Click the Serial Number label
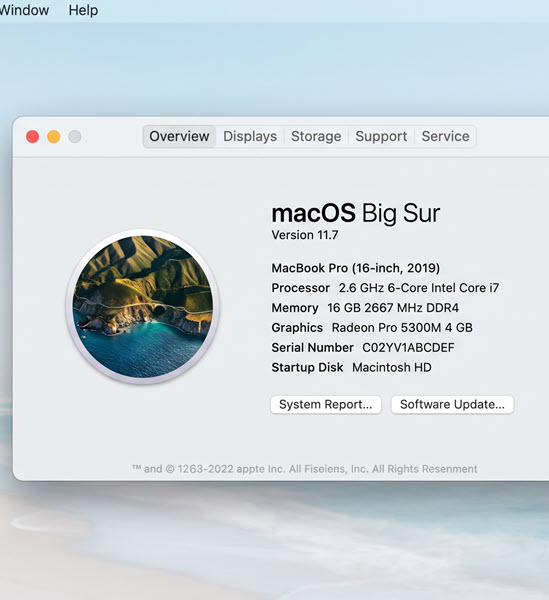This screenshot has width=549, height=600. coord(313,347)
